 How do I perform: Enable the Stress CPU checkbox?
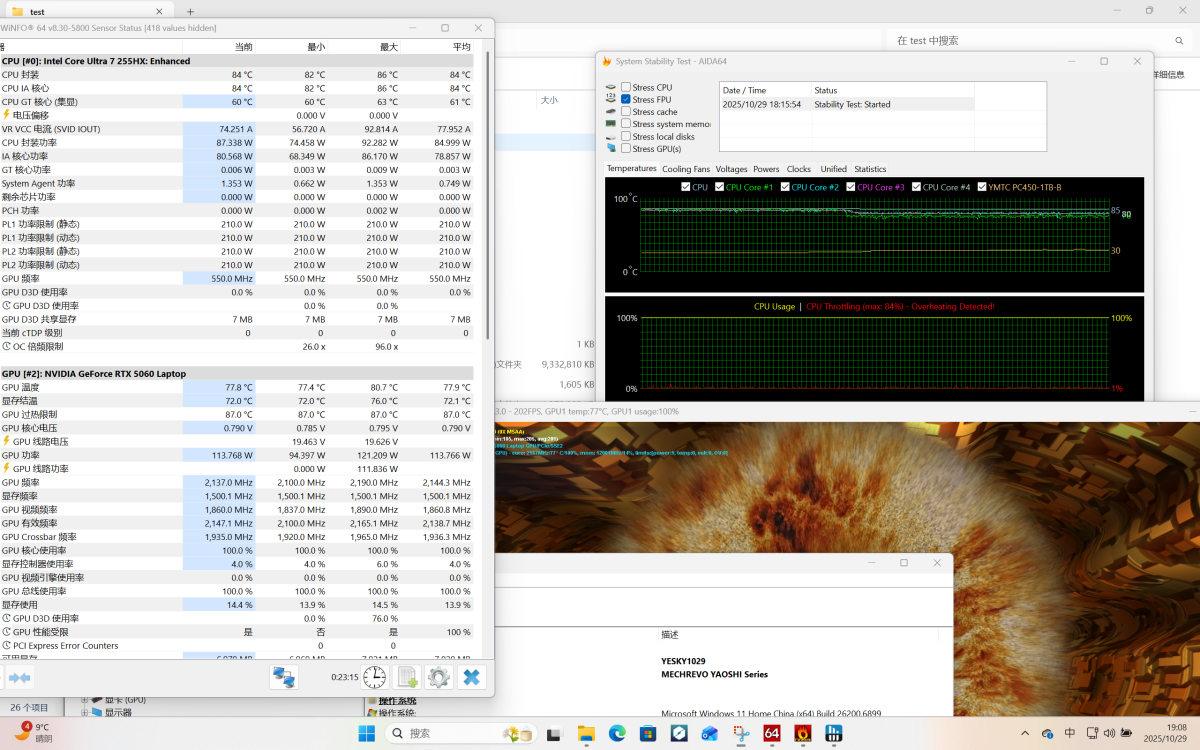[x=626, y=88]
